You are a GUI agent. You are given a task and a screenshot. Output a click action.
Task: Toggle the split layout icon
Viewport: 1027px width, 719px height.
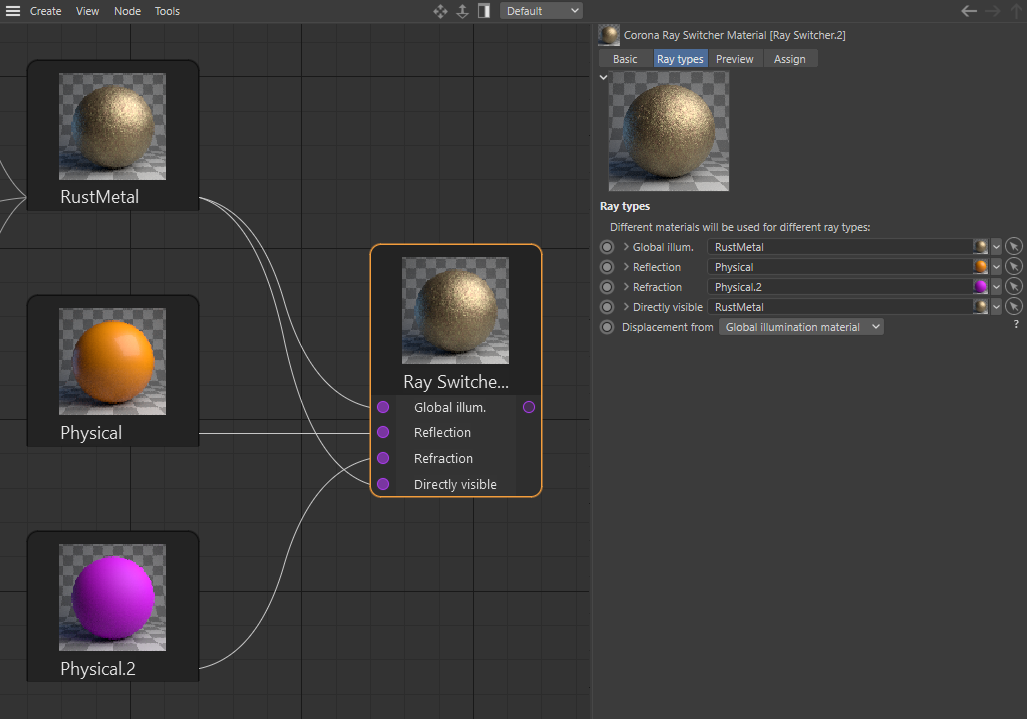point(484,11)
